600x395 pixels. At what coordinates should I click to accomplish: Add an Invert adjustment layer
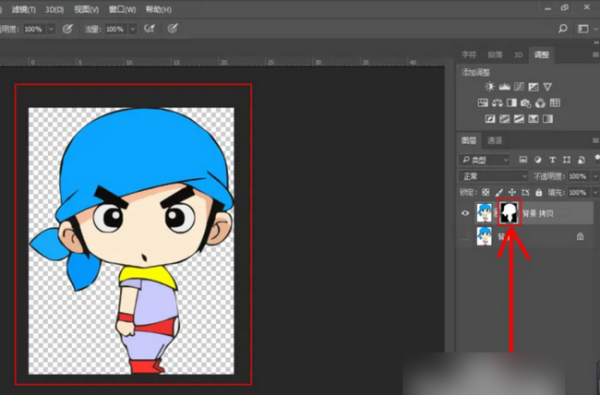[x=490, y=119]
